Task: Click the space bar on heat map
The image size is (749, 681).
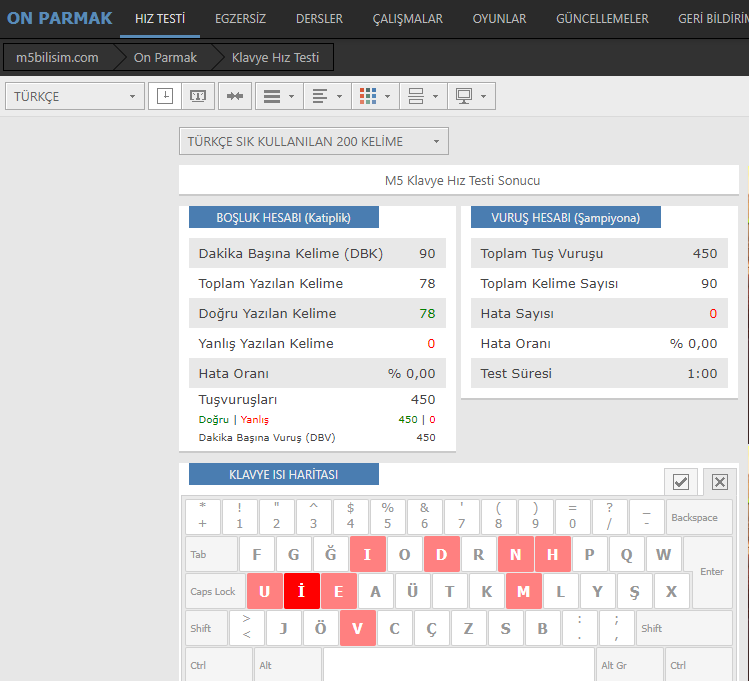Action: click(458, 665)
